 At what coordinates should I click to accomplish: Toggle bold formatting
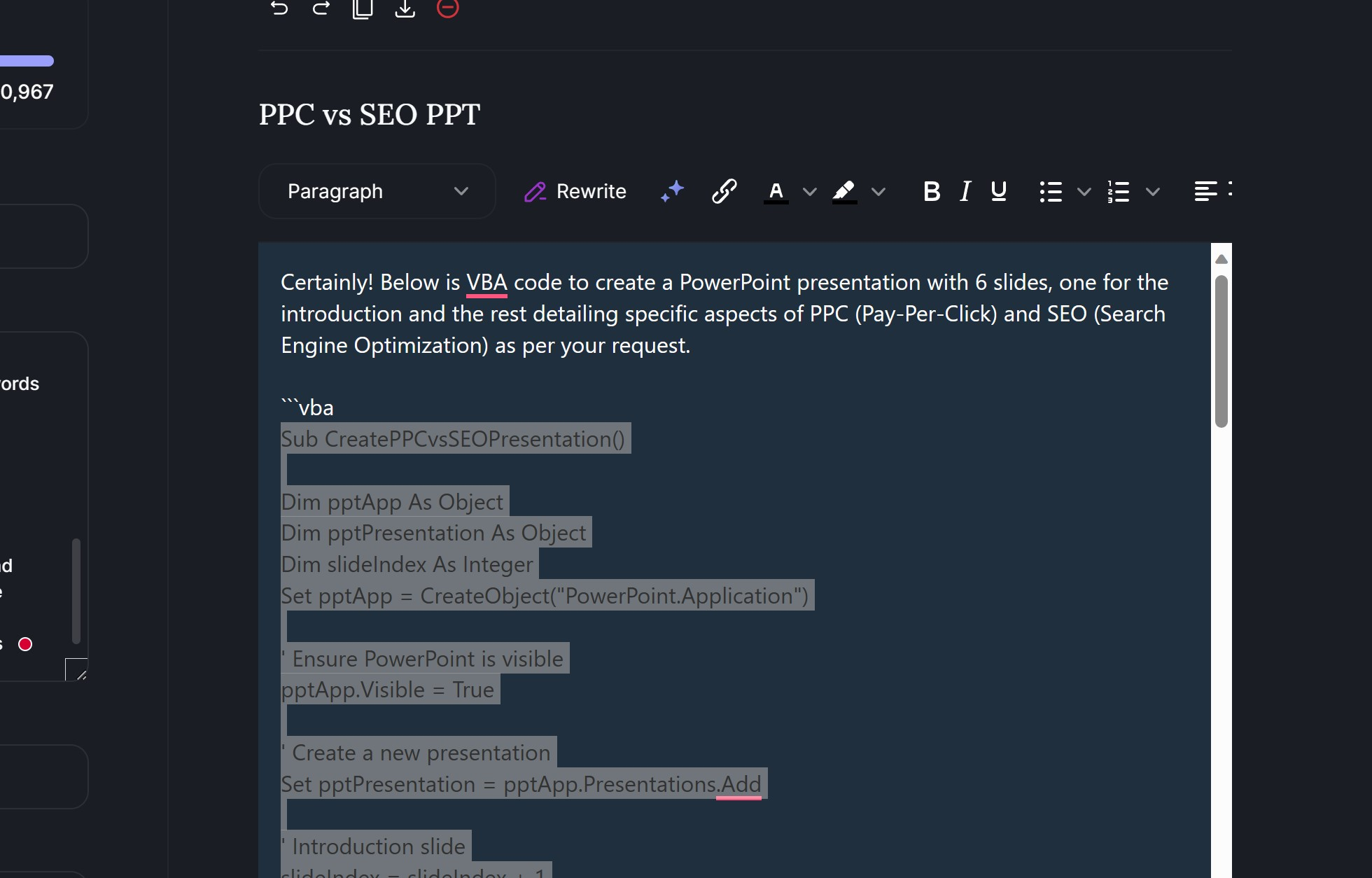(x=931, y=191)
